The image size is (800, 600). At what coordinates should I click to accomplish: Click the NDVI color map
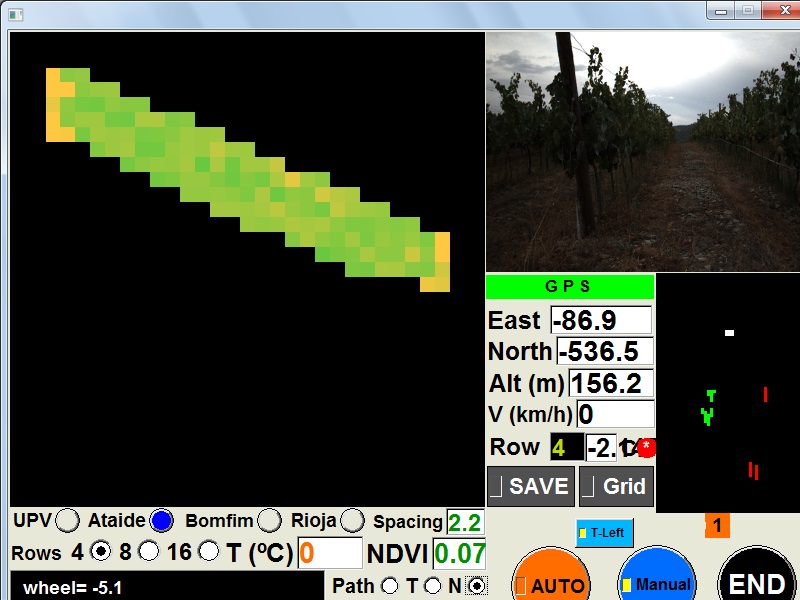(247, 180)
